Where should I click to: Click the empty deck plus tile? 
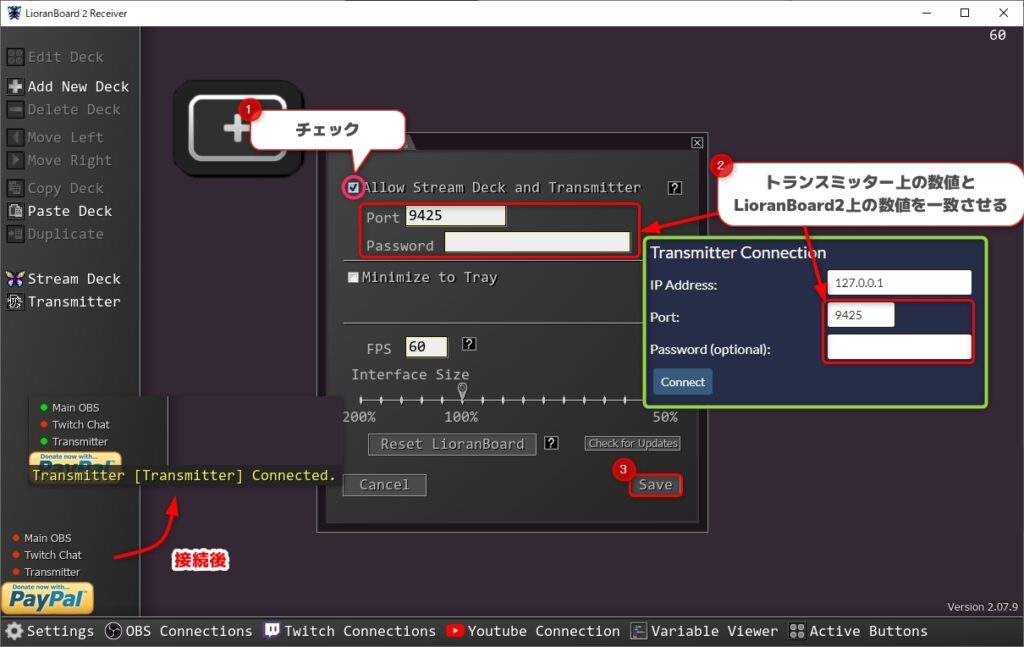pos(238,128)
